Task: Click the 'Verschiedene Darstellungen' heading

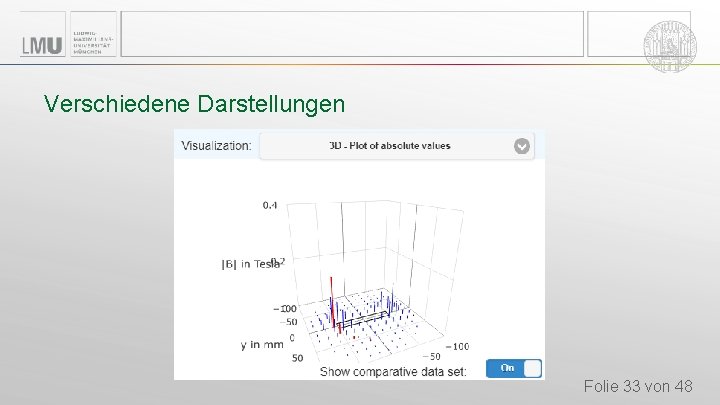Action: (x=194, y=104)
